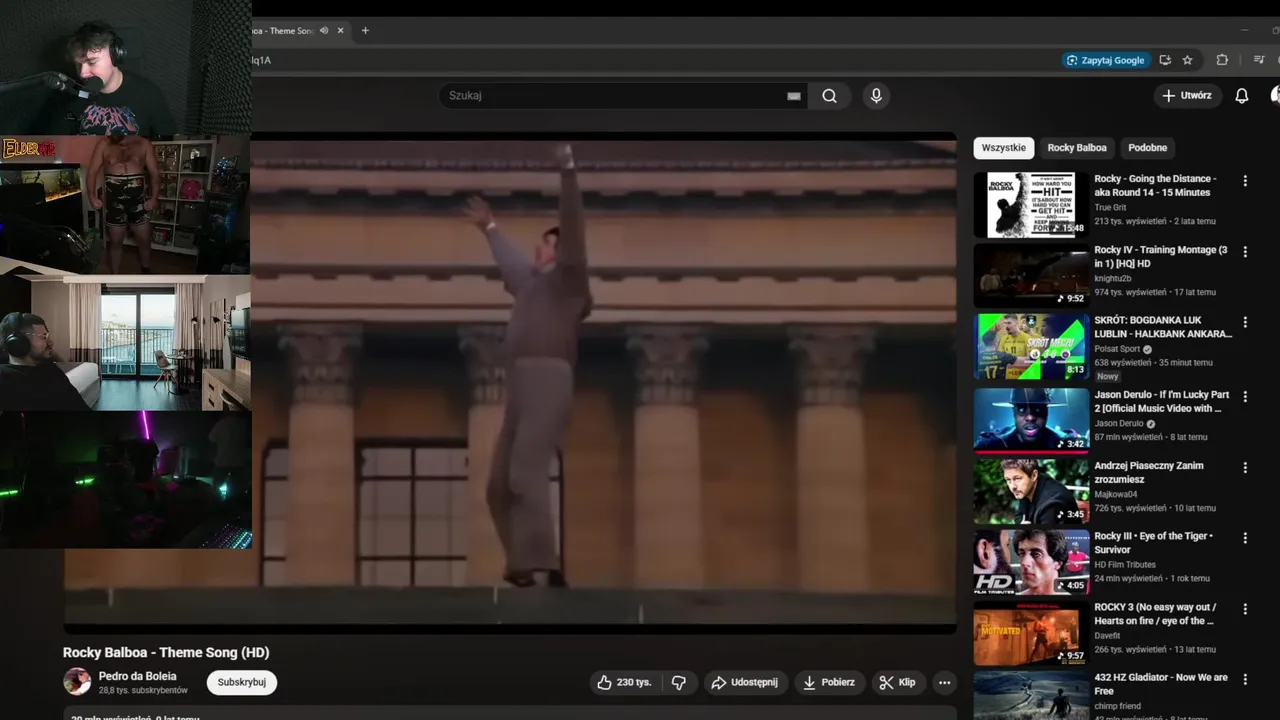Click the main video player
The height and width of the screenshot is (720, 1280).
pyautogui.click(x=510, y=382)
